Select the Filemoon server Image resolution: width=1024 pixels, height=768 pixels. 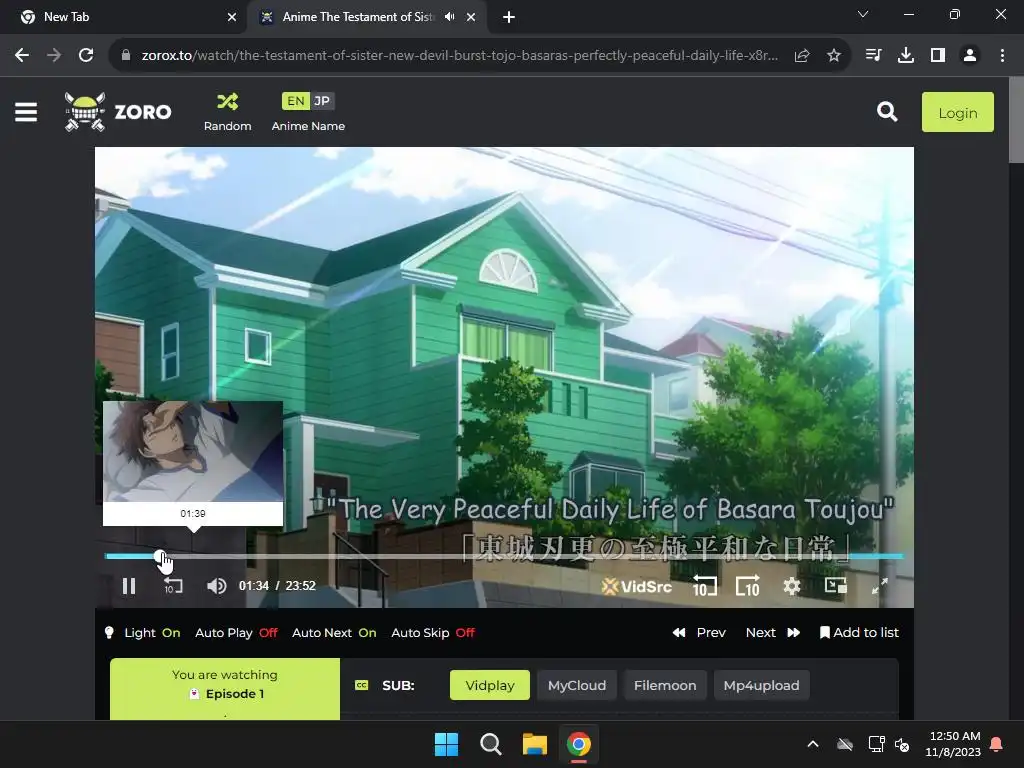tap(665, 686)
